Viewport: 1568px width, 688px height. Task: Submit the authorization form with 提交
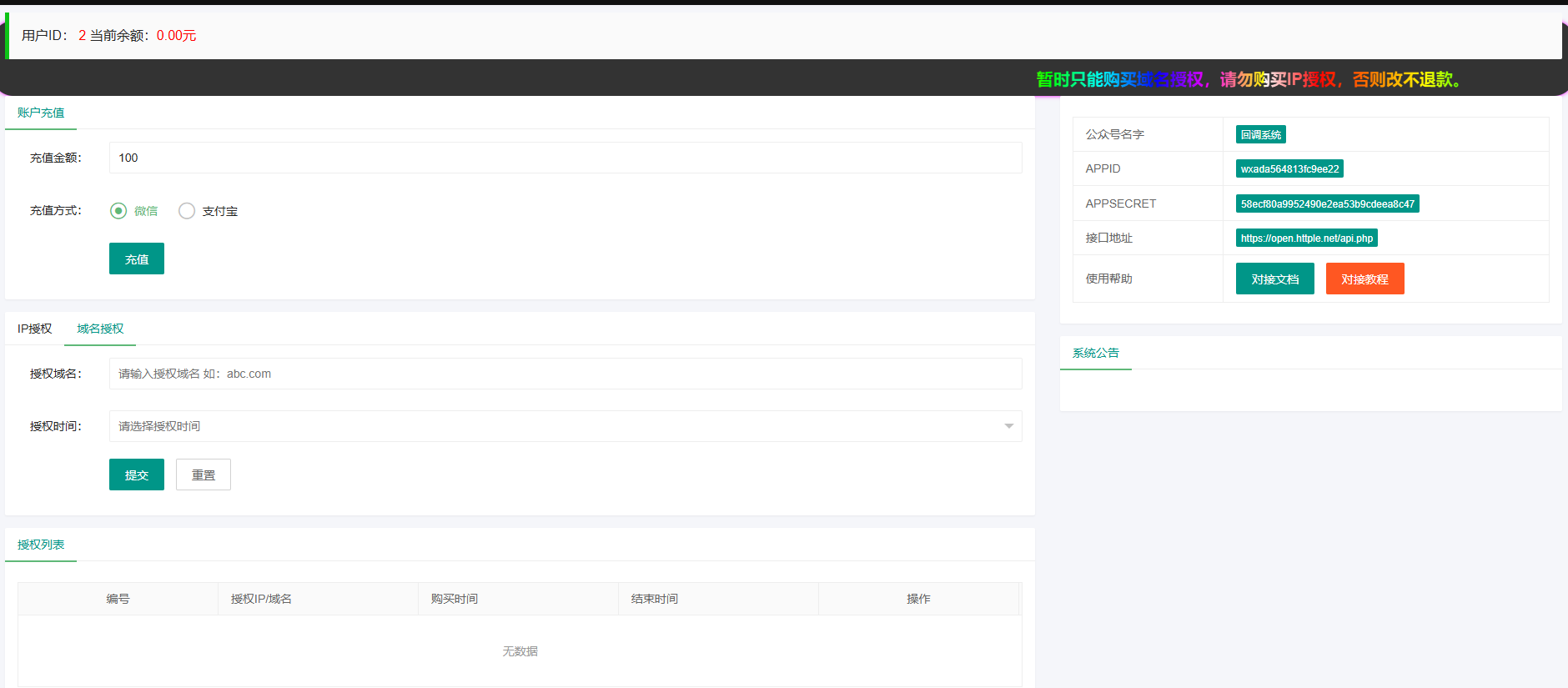tap(137, 475)
